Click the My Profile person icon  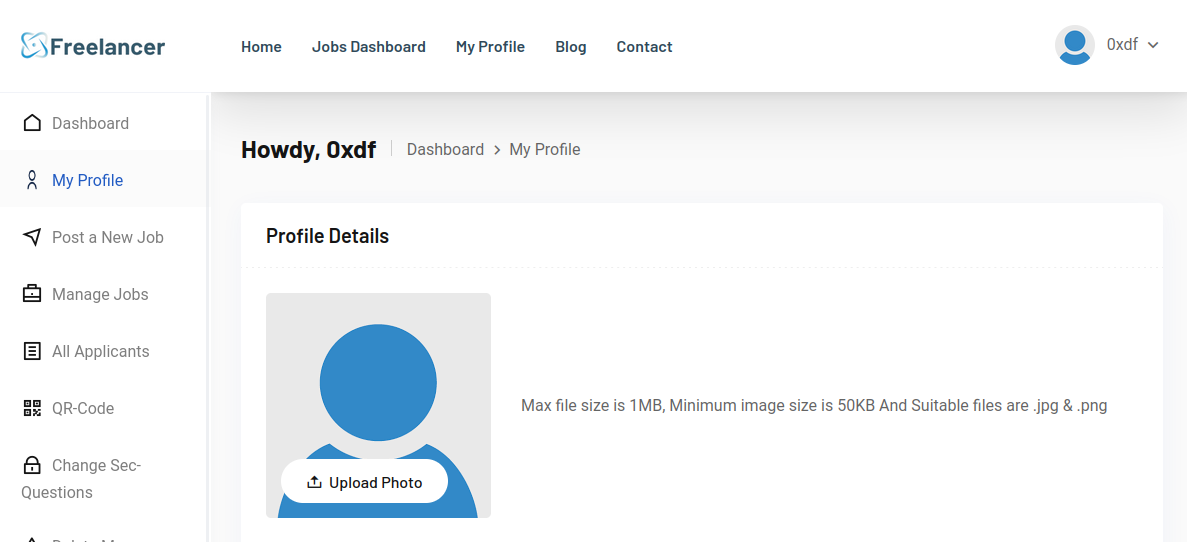[32, 180]
